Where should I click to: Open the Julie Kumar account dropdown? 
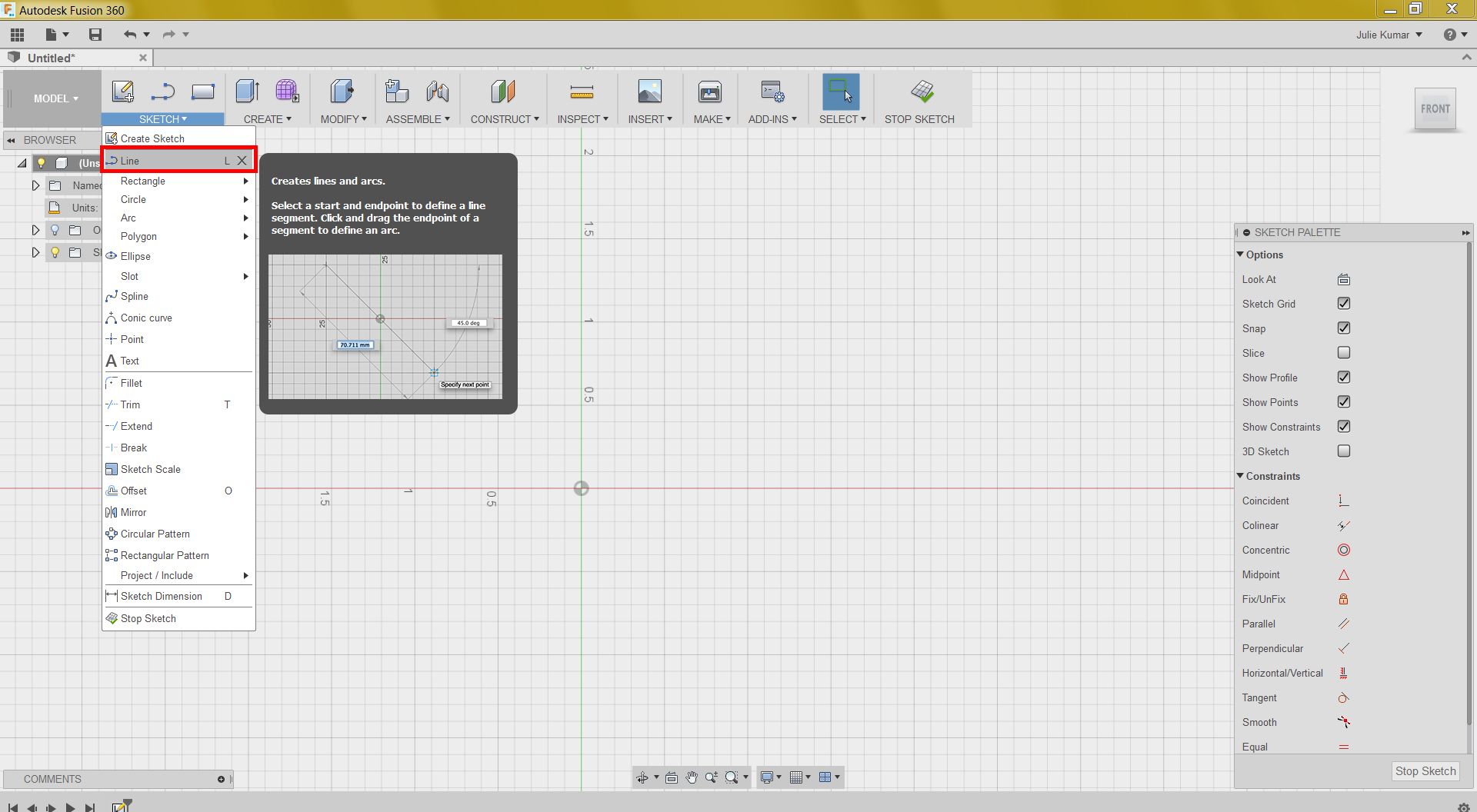tap(1389, 35)
